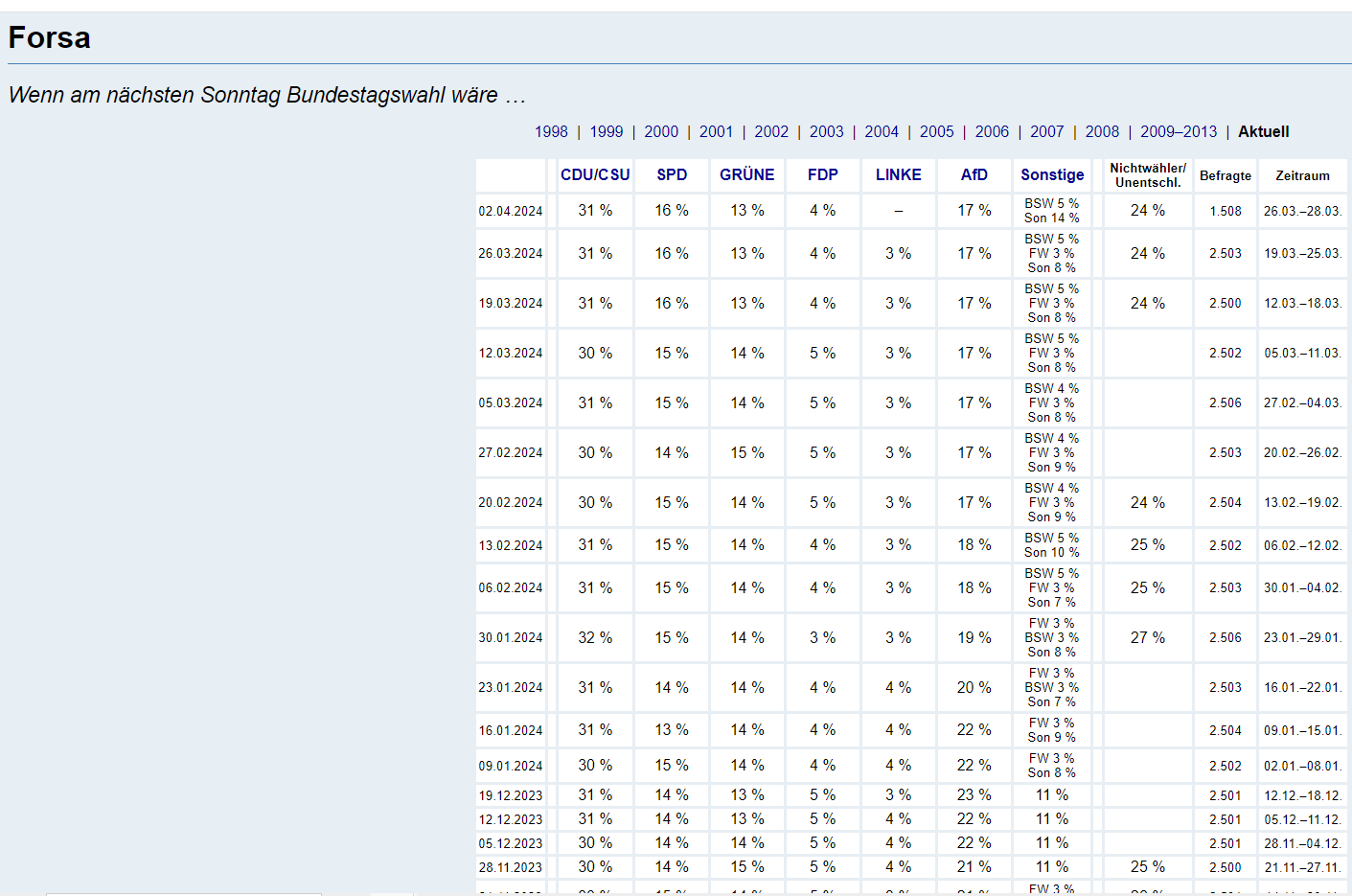Select the date cell 02.04.2024
The image size is (1352, 896).
[511, 211]
